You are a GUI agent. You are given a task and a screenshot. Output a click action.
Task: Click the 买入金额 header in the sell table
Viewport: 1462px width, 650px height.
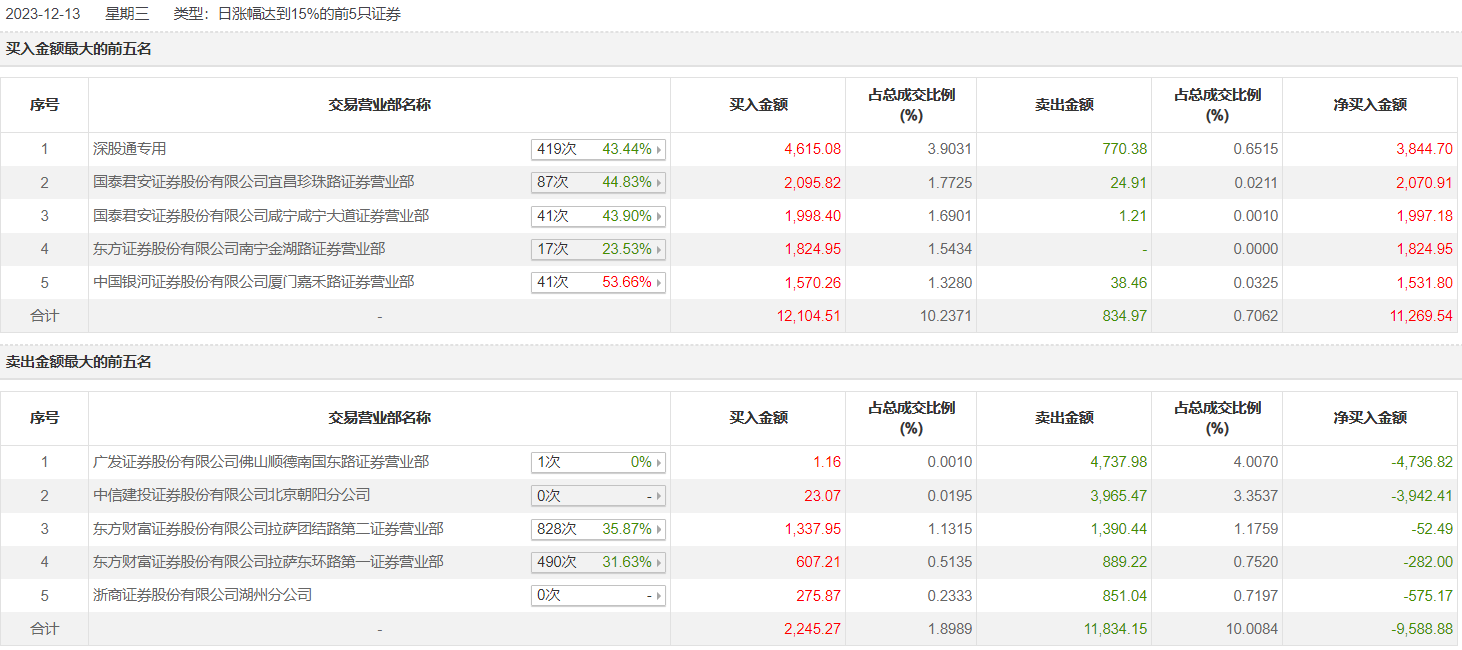[758, 418]
